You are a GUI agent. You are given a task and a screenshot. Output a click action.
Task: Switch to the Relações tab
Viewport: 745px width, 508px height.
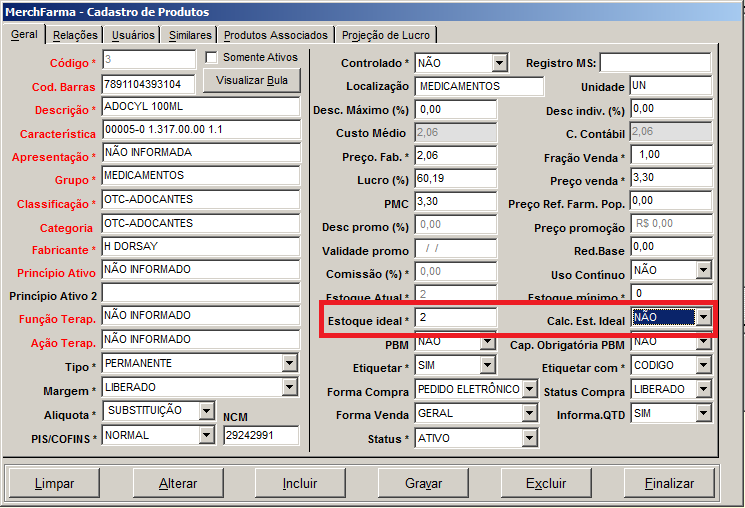(x=75, y=35)
